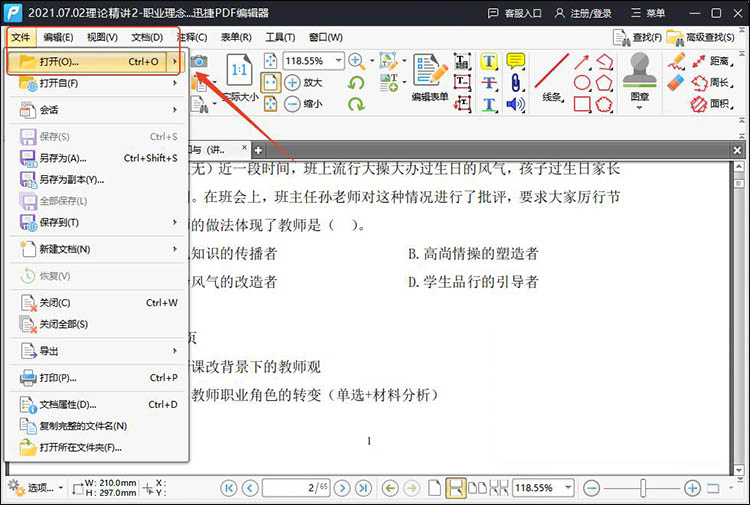The width and height of the screenshot is (750, 505).
Task: Select the cloud shape tool
Action: pos(604,104)
